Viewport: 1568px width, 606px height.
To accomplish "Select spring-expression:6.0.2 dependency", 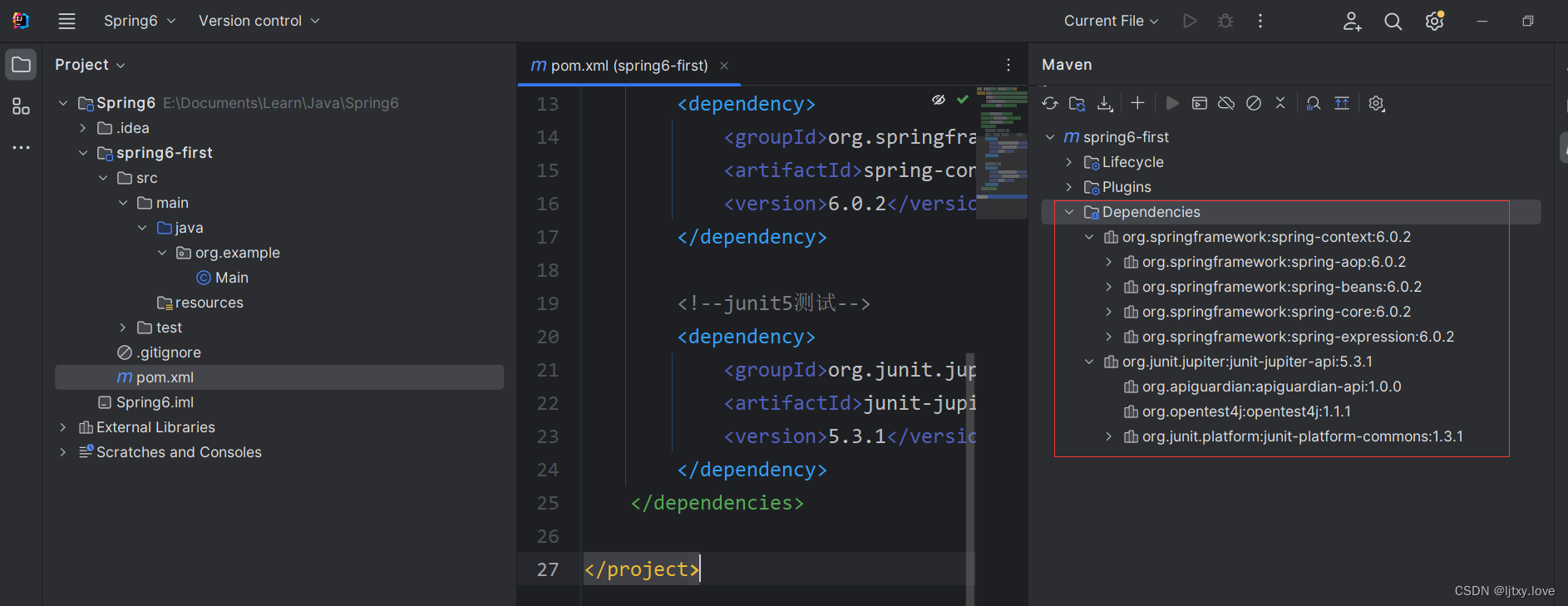I will tap(1289, 337).
